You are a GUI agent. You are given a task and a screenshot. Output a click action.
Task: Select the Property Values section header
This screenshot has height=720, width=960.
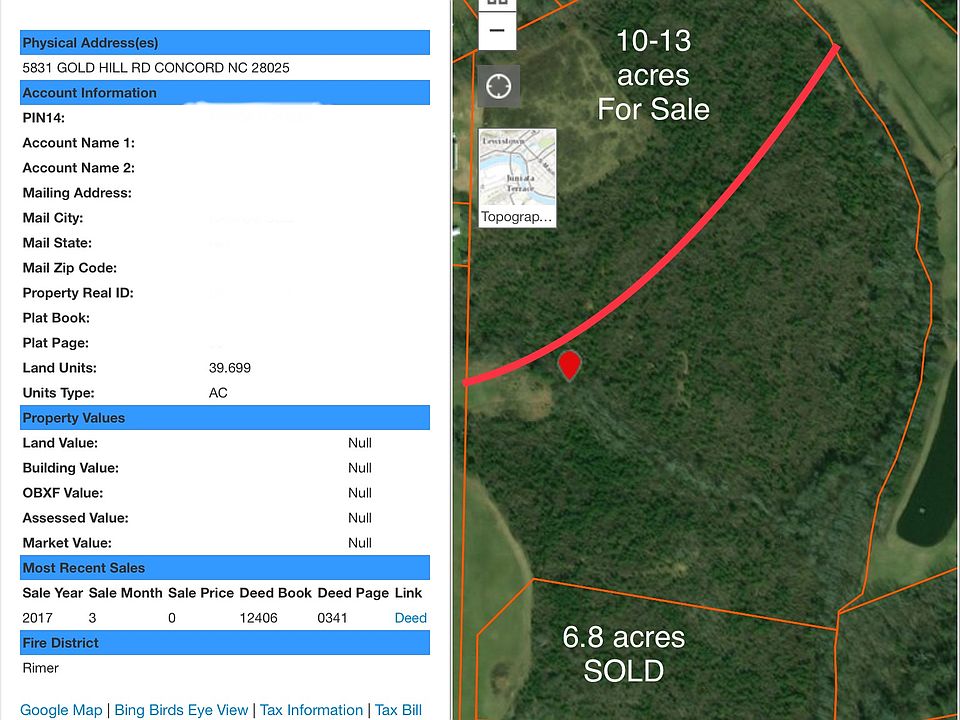73,418
